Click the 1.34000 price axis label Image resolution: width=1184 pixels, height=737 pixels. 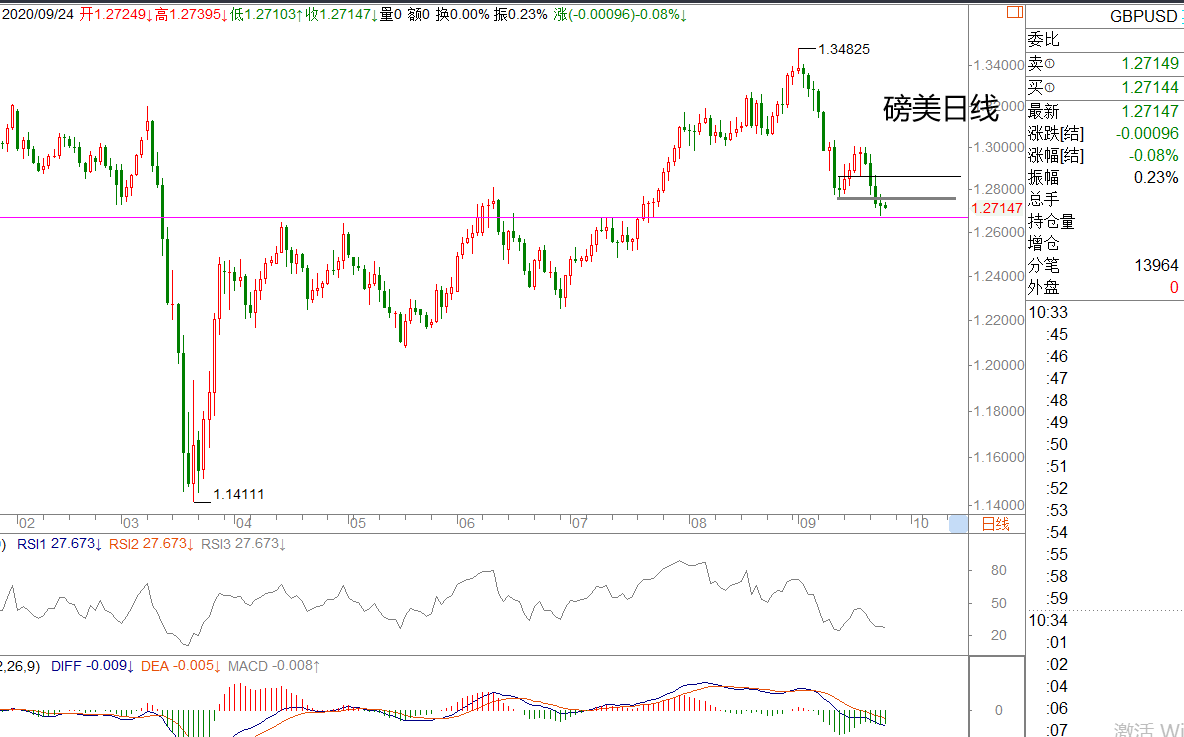(998, 66)
